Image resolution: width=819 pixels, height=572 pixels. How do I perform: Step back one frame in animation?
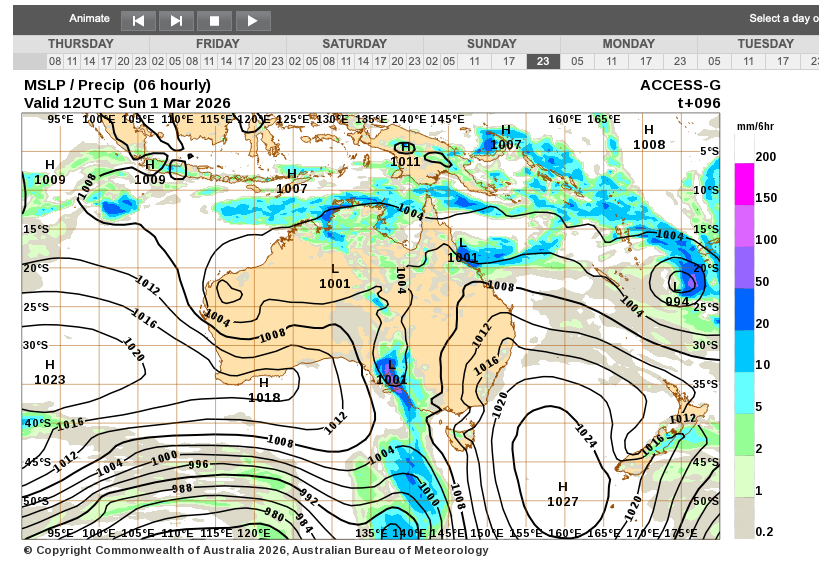[138, 20]
